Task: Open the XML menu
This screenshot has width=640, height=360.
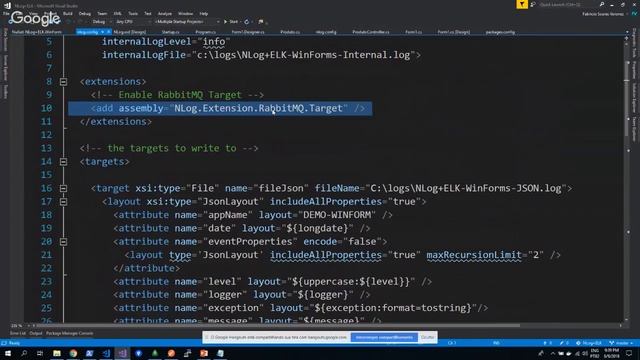Action: coord(118,13)
